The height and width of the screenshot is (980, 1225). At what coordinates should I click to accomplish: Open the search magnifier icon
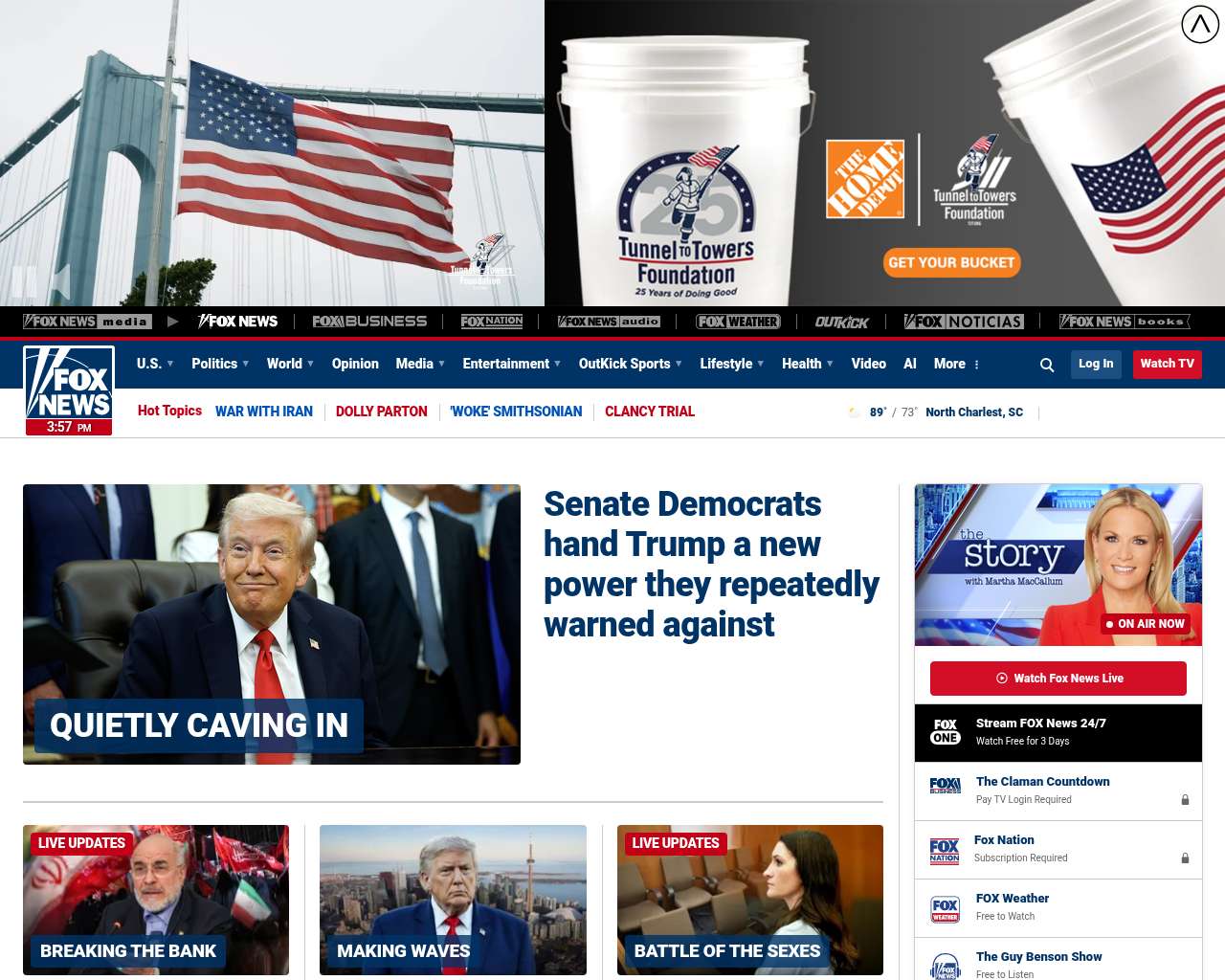1047,365
